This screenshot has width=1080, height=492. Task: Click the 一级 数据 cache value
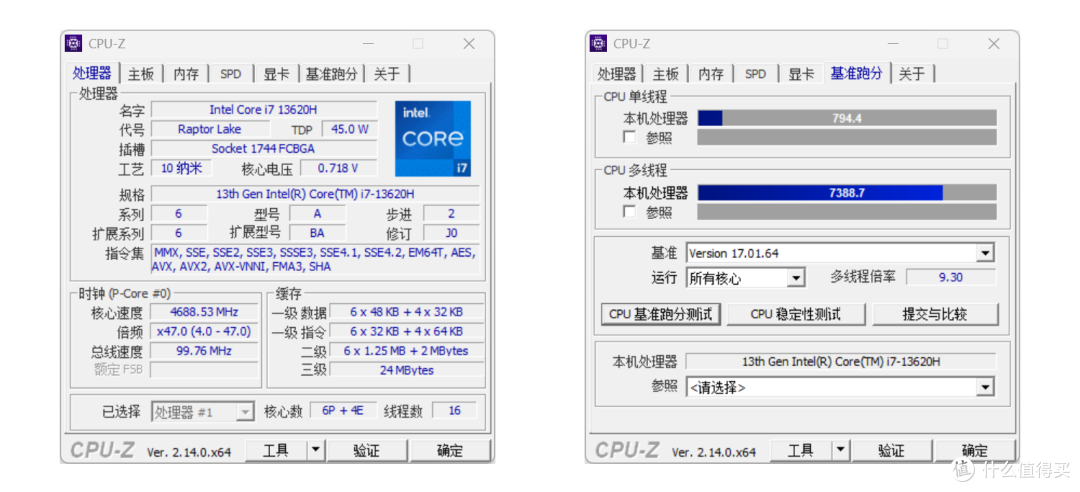[406, 312]
